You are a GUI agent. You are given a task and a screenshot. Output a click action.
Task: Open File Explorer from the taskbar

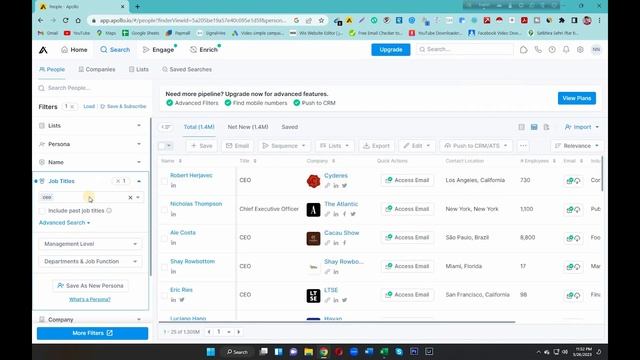309,351
